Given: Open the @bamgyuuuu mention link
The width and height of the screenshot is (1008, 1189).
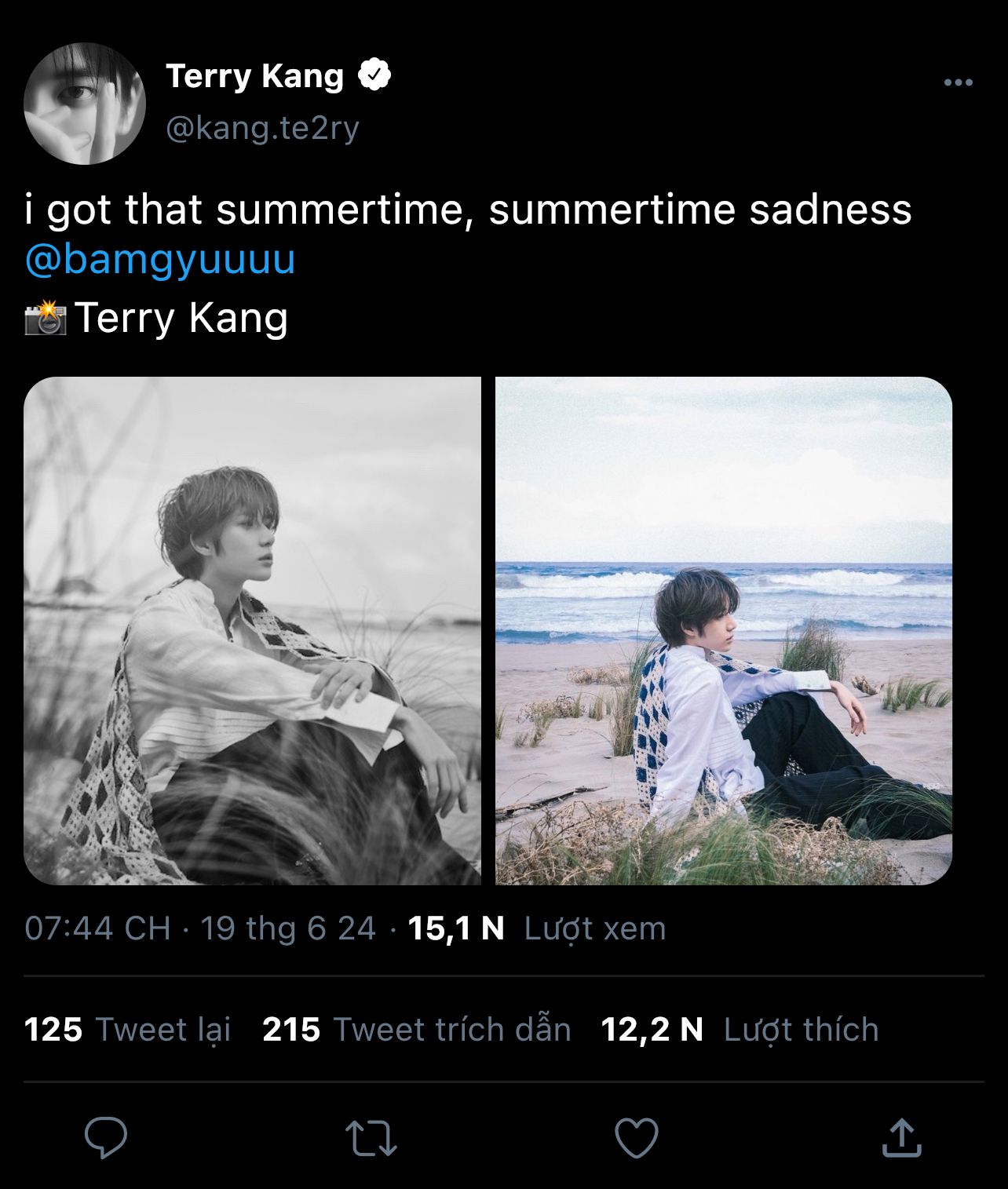Looking at the screenshot, I should tap(160, 260).
